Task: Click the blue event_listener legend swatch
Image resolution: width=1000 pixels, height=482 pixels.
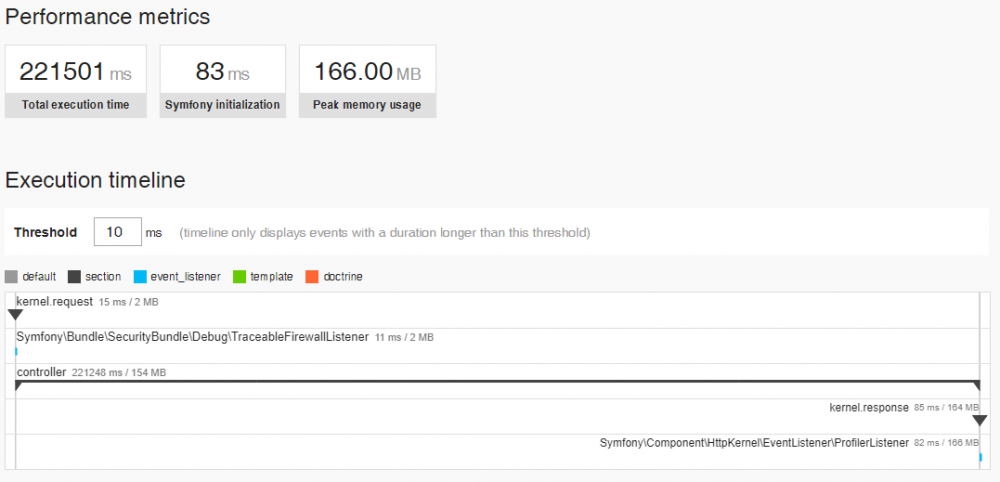Action: point(140,276)
